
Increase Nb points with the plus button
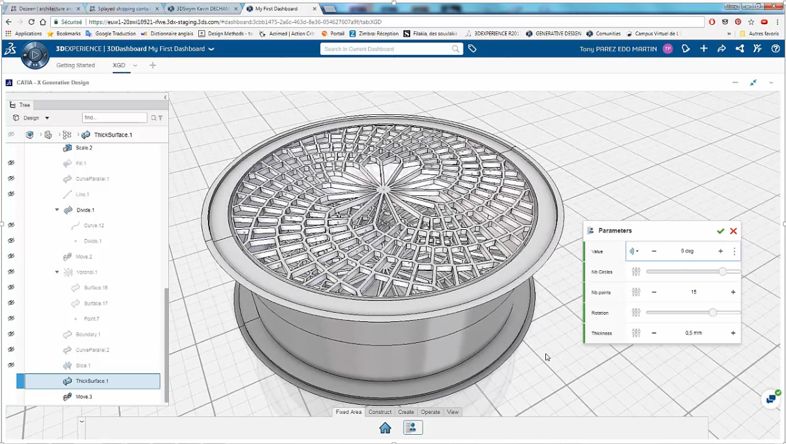(x=733, y=292)
